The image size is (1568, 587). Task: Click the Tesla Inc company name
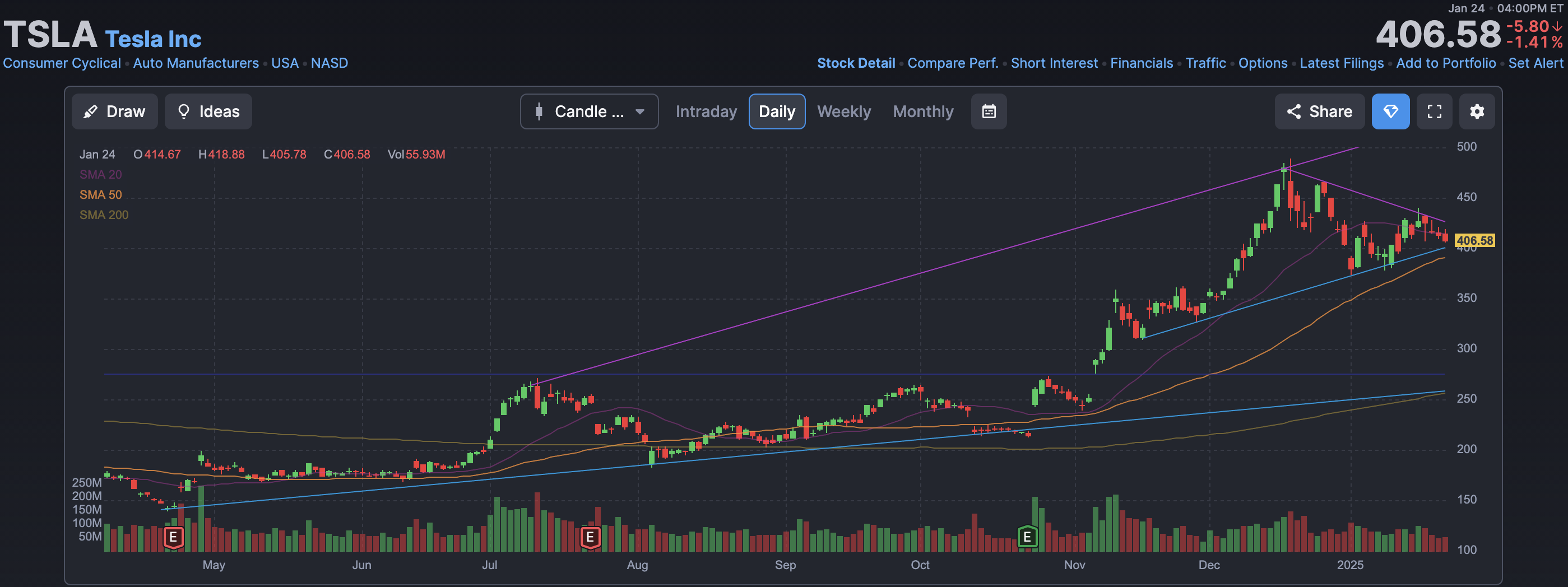pos(153,39)
